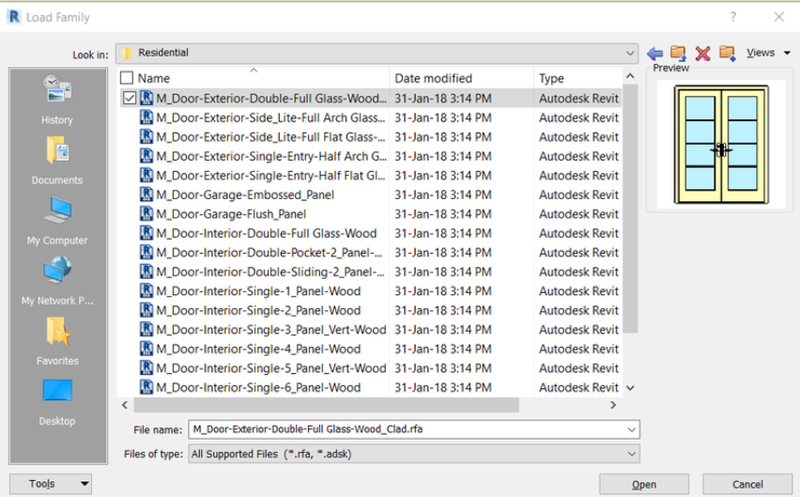The height and width of the screenshot is (497, 800).
Task: Open Favorites in the places sidebar
Action: pos(57,341)
